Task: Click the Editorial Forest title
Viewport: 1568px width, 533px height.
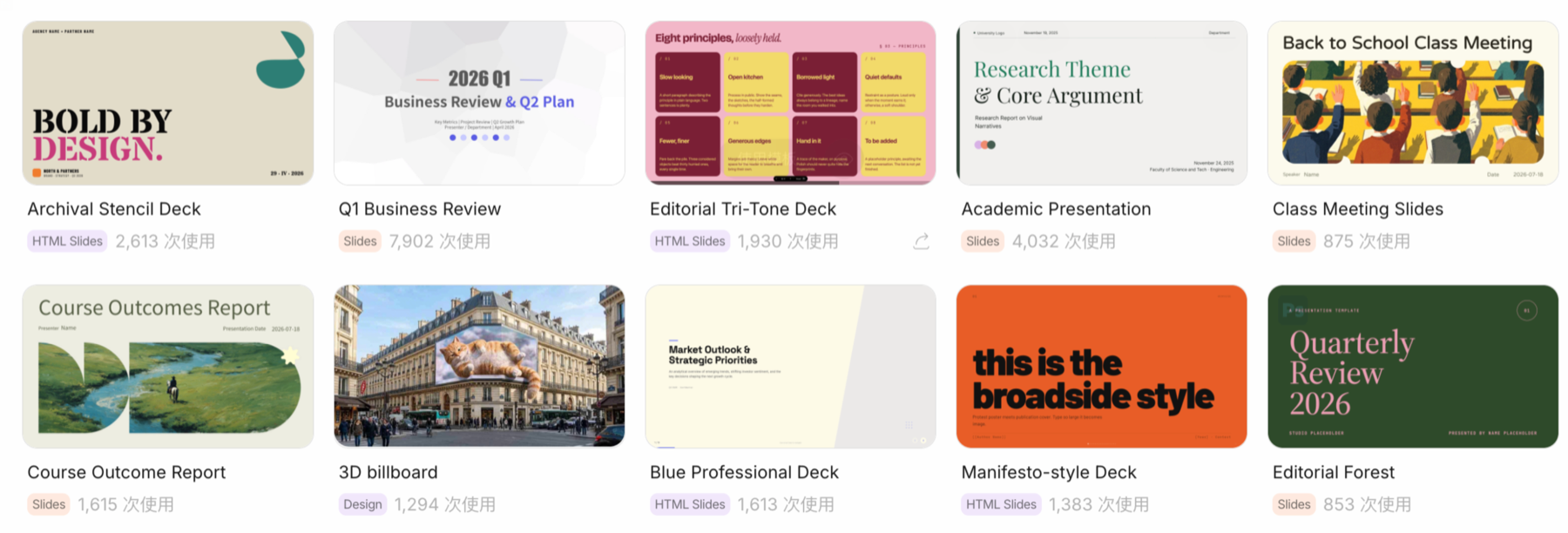Action: tap(1334, 472)
